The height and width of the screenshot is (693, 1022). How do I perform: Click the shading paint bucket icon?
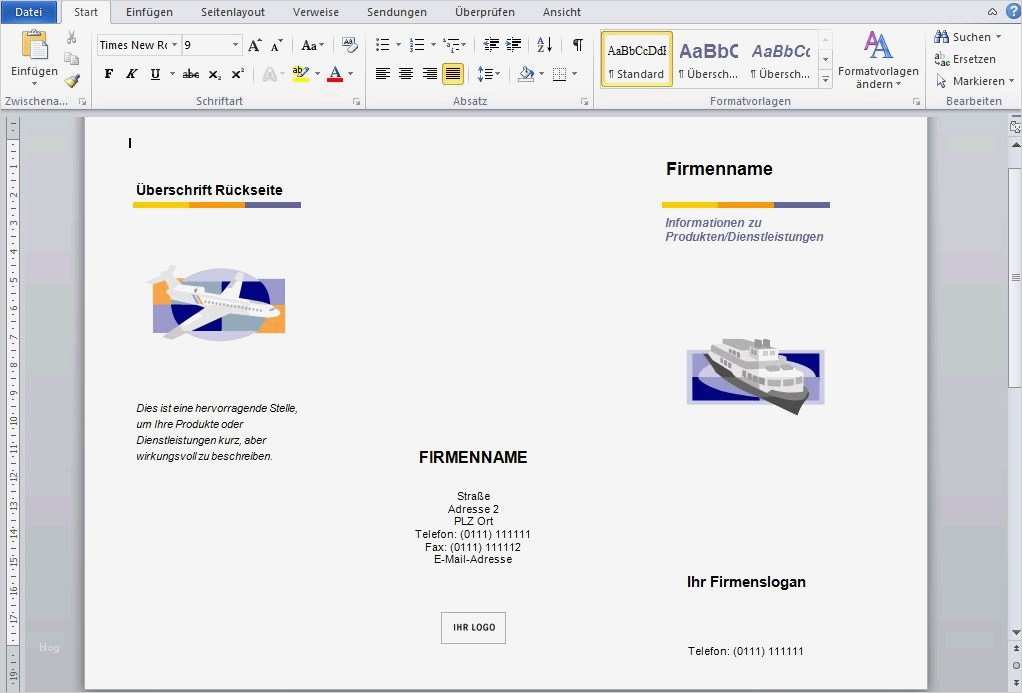526,74
